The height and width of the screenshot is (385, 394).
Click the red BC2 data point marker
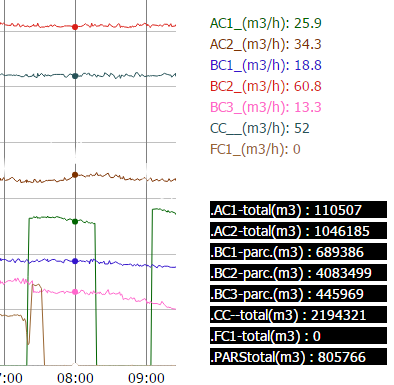pos(75,27)
